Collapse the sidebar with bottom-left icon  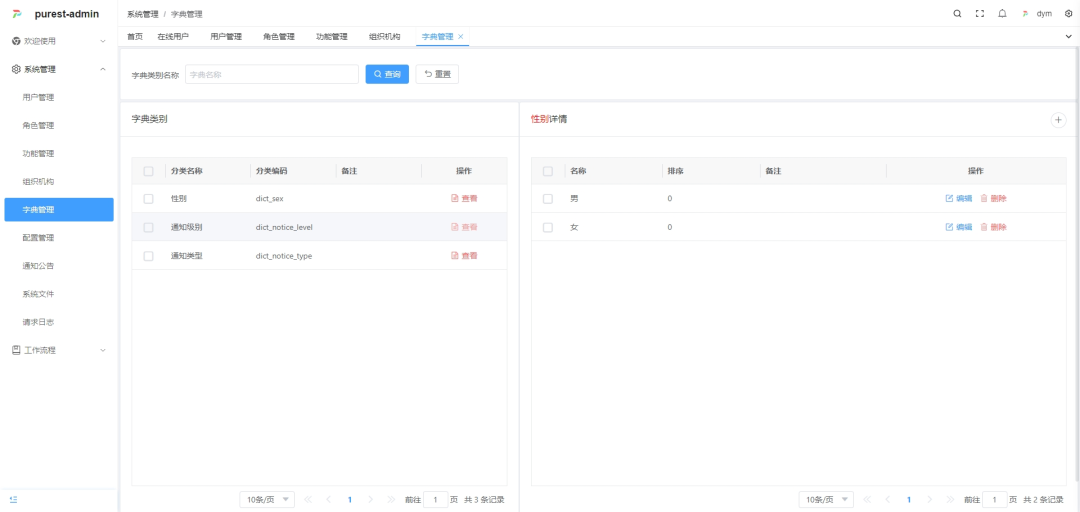tap(14, 500)
